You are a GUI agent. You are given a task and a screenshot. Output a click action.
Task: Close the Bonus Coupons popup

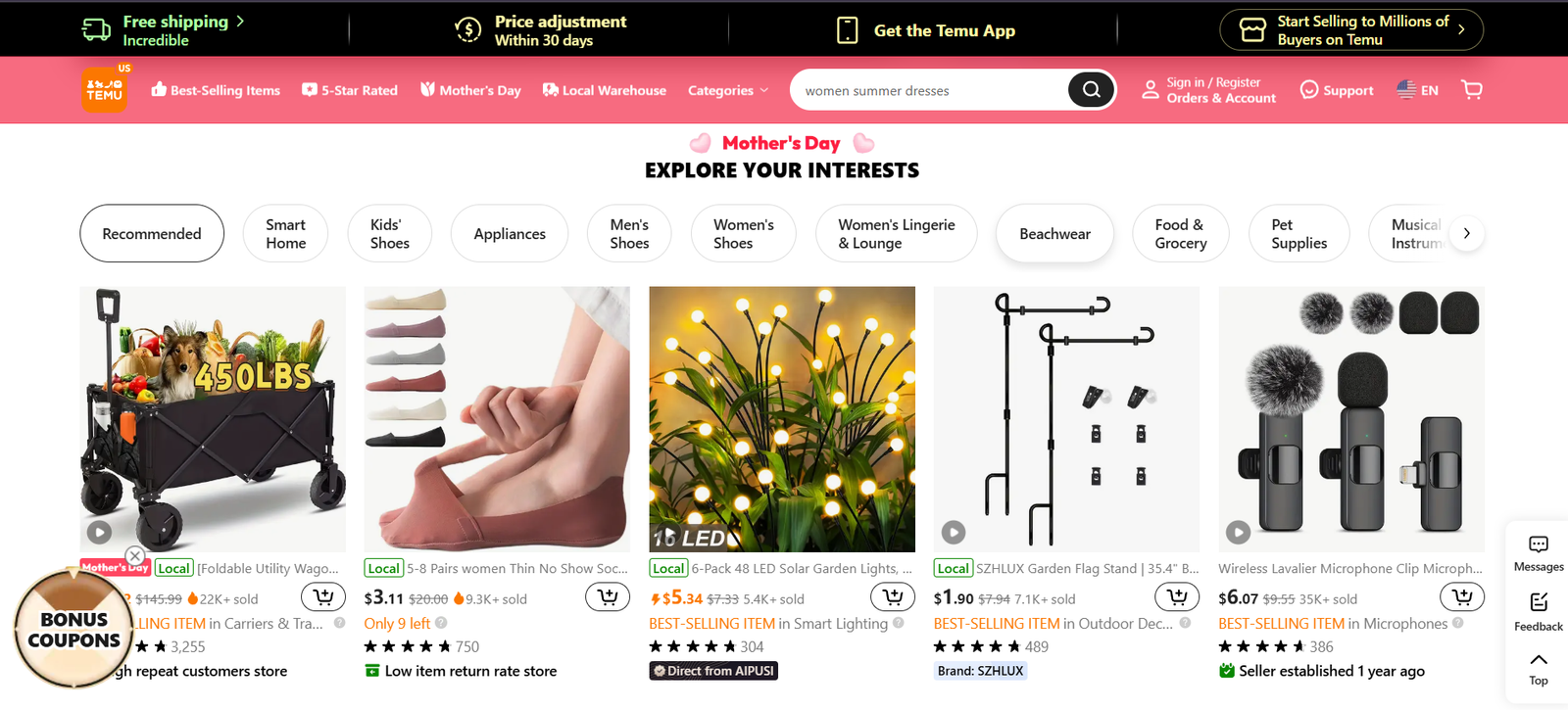click(135, 556)
